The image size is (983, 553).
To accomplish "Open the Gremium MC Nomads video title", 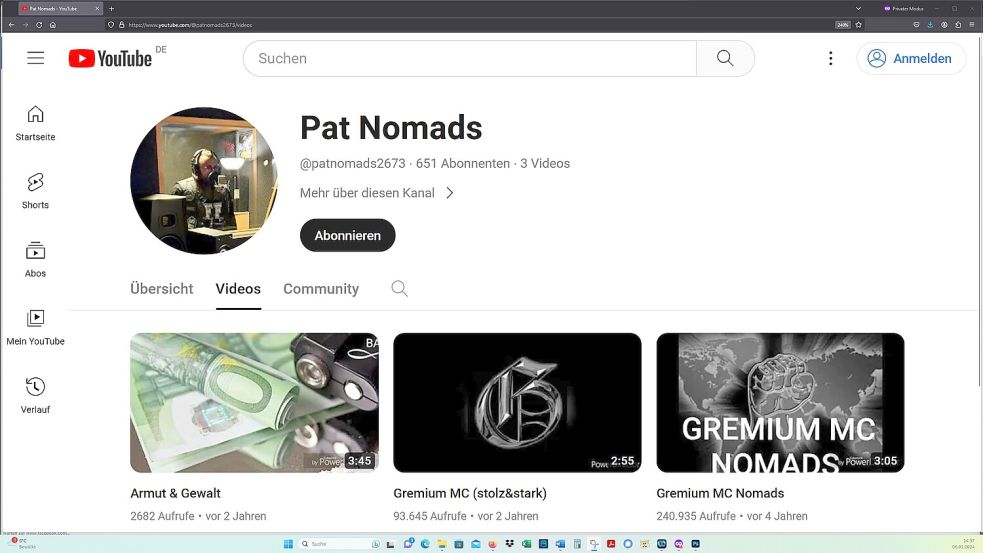I will point(720,493).
